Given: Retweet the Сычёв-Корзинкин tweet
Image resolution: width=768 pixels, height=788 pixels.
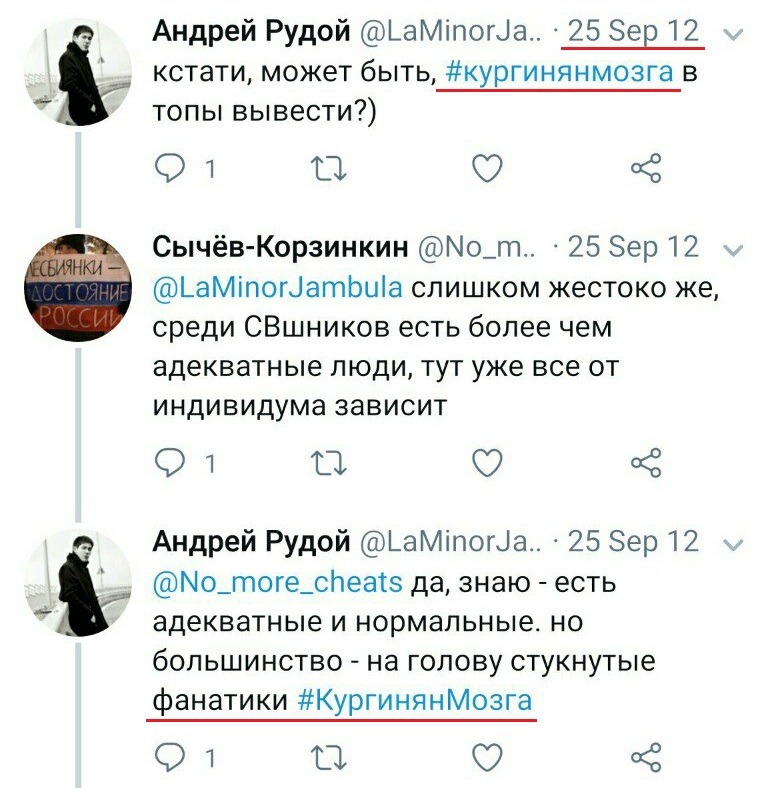Looking at the screenshot, I should pos(328,463).
